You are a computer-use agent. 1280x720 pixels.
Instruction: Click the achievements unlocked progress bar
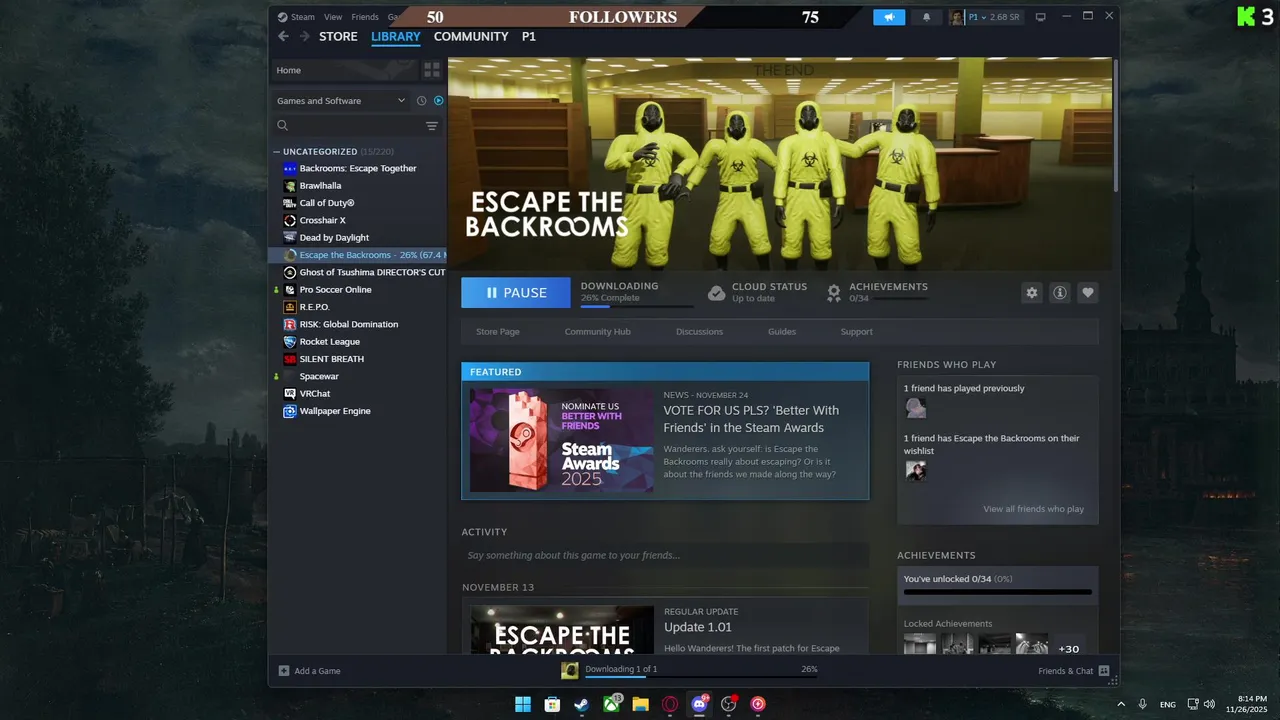(997, 592)
